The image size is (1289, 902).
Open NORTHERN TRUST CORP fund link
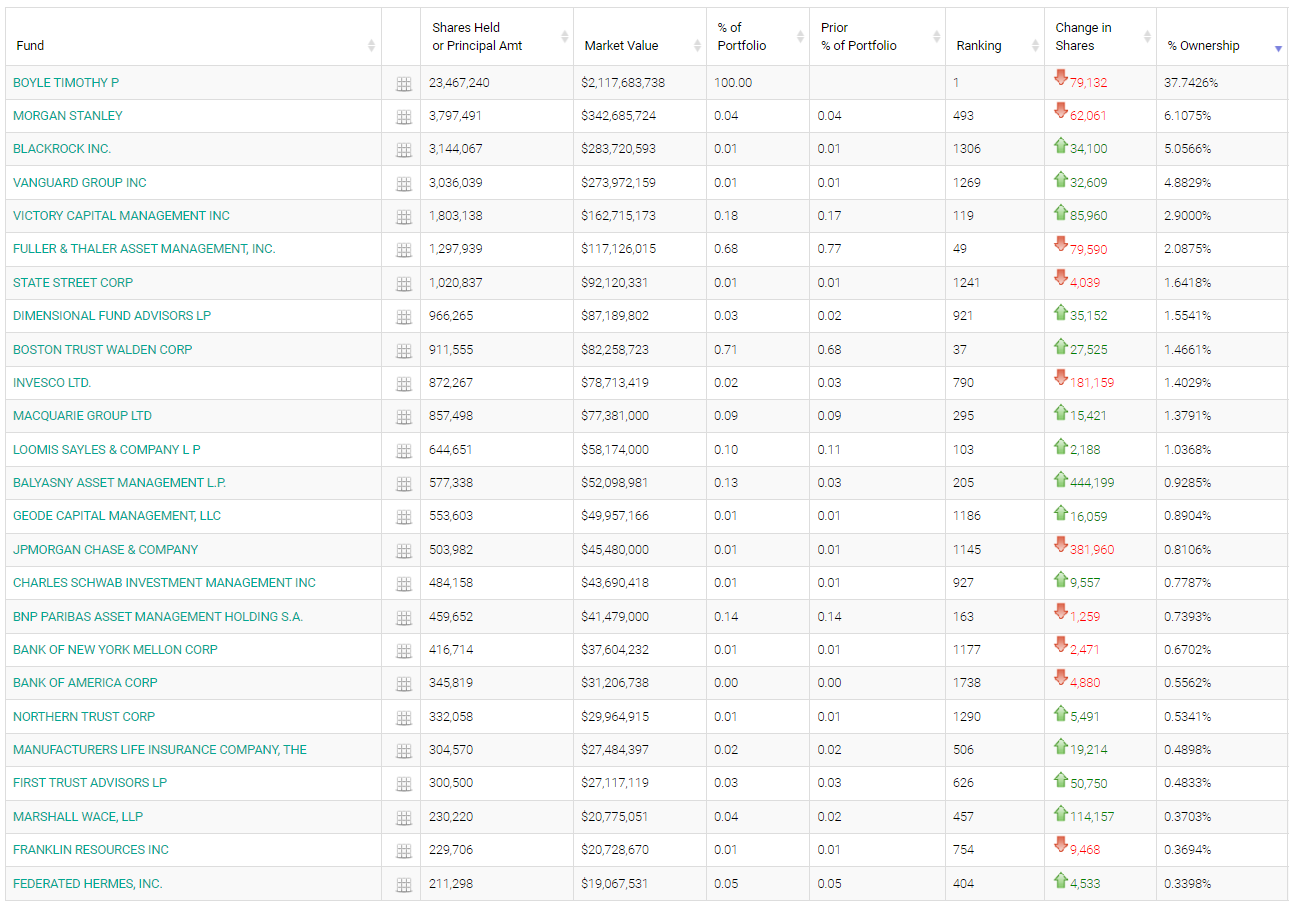pos(84,716)
